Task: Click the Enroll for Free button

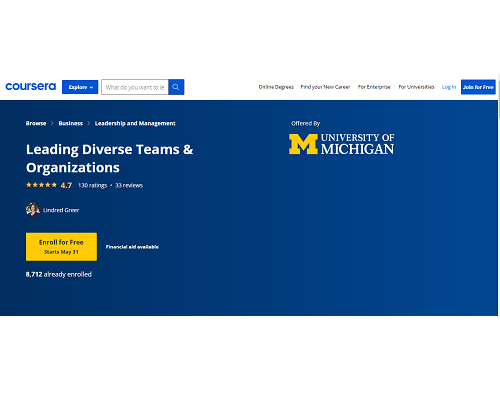Action: [61, 247]
